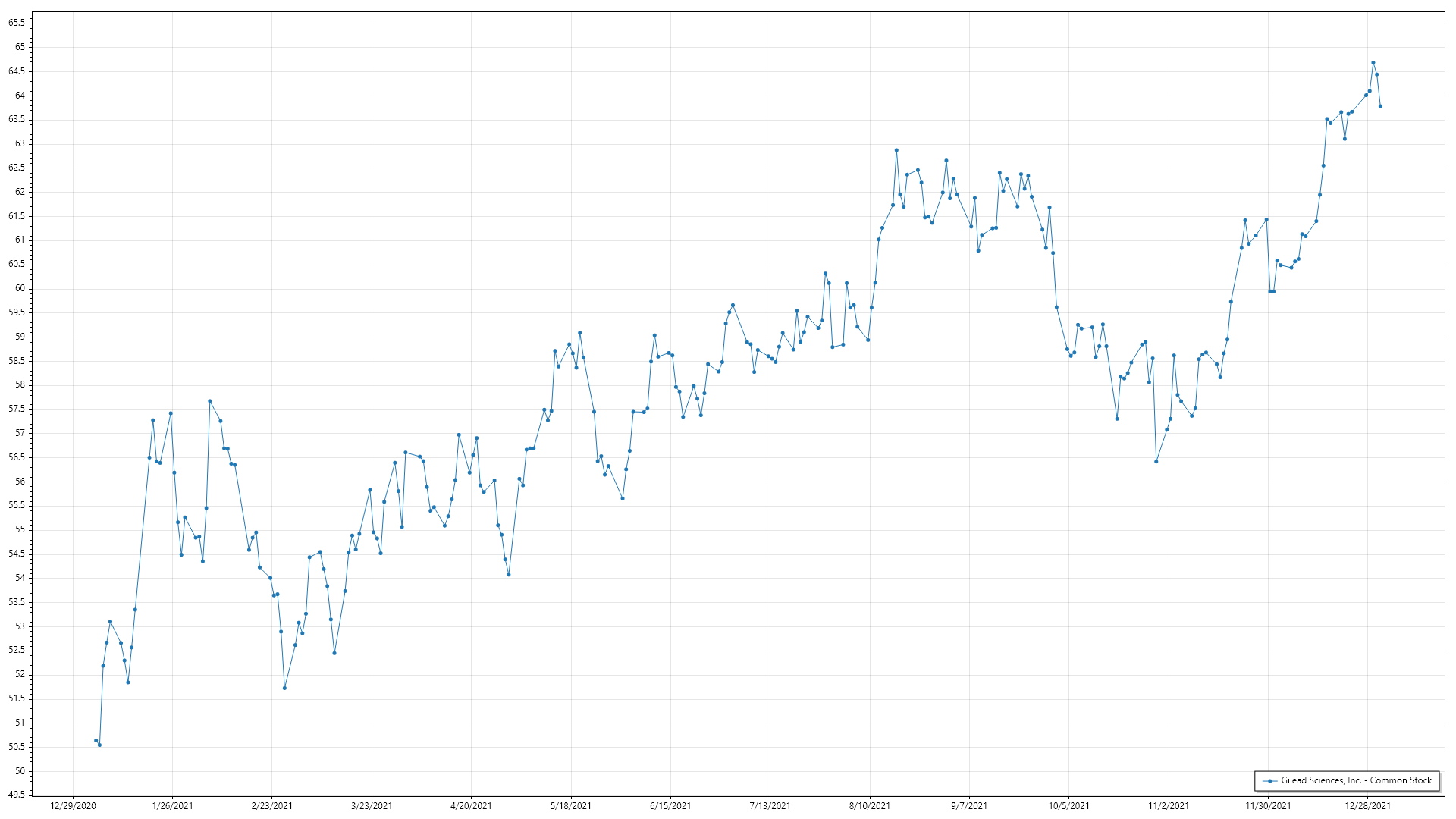The image size is (1456, 819).
Task: Click the 65.5 y-axis value label
Action: [17, 23]
